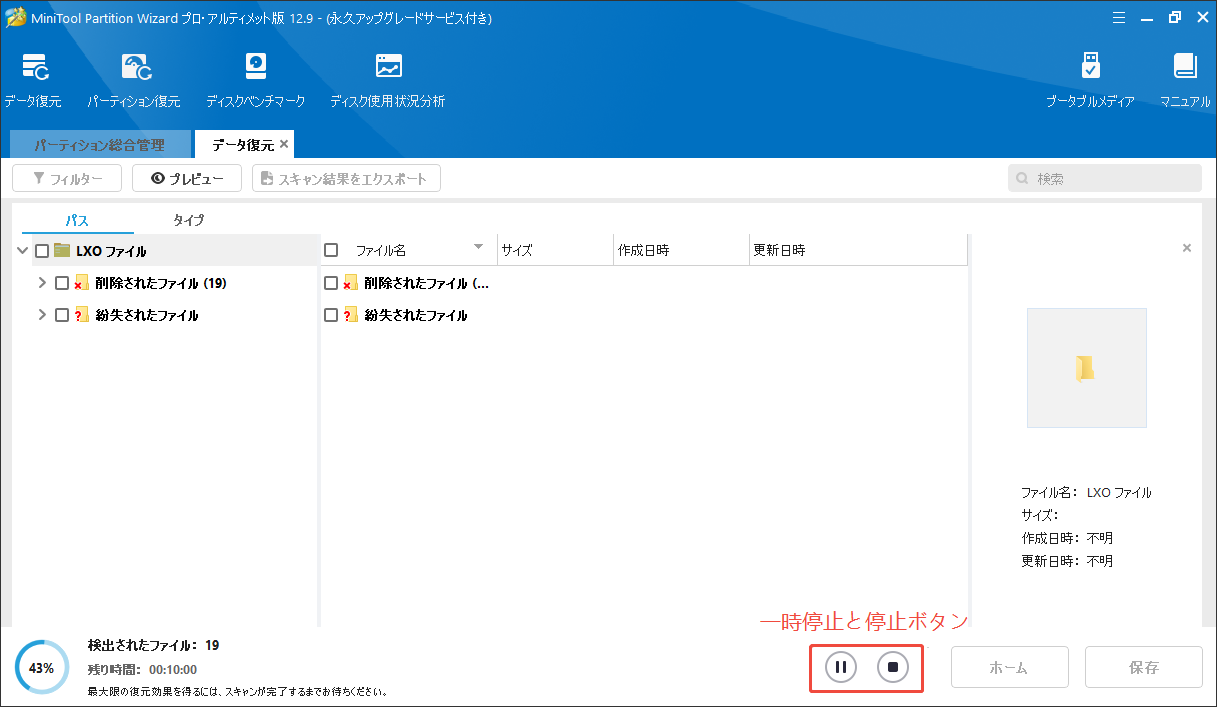Expand the 紛失されたファイル tree node
This screenshot has width=1217, height=707.
(x=42, y=315)
